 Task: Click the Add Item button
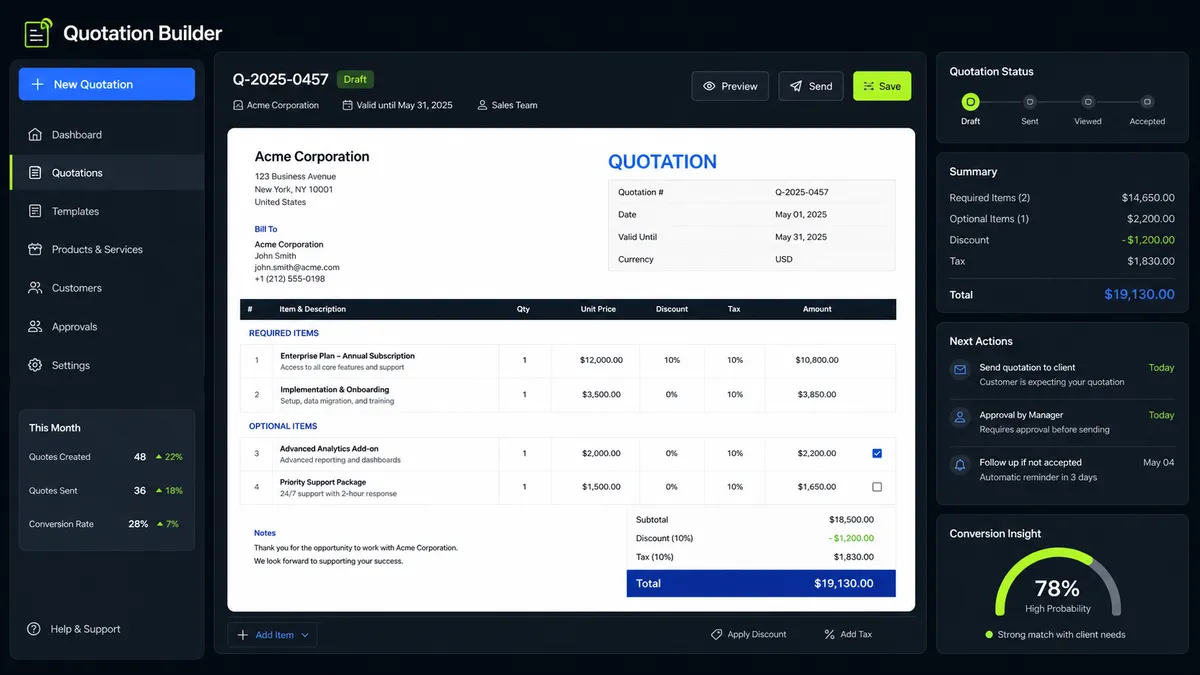tap(273, 635)
